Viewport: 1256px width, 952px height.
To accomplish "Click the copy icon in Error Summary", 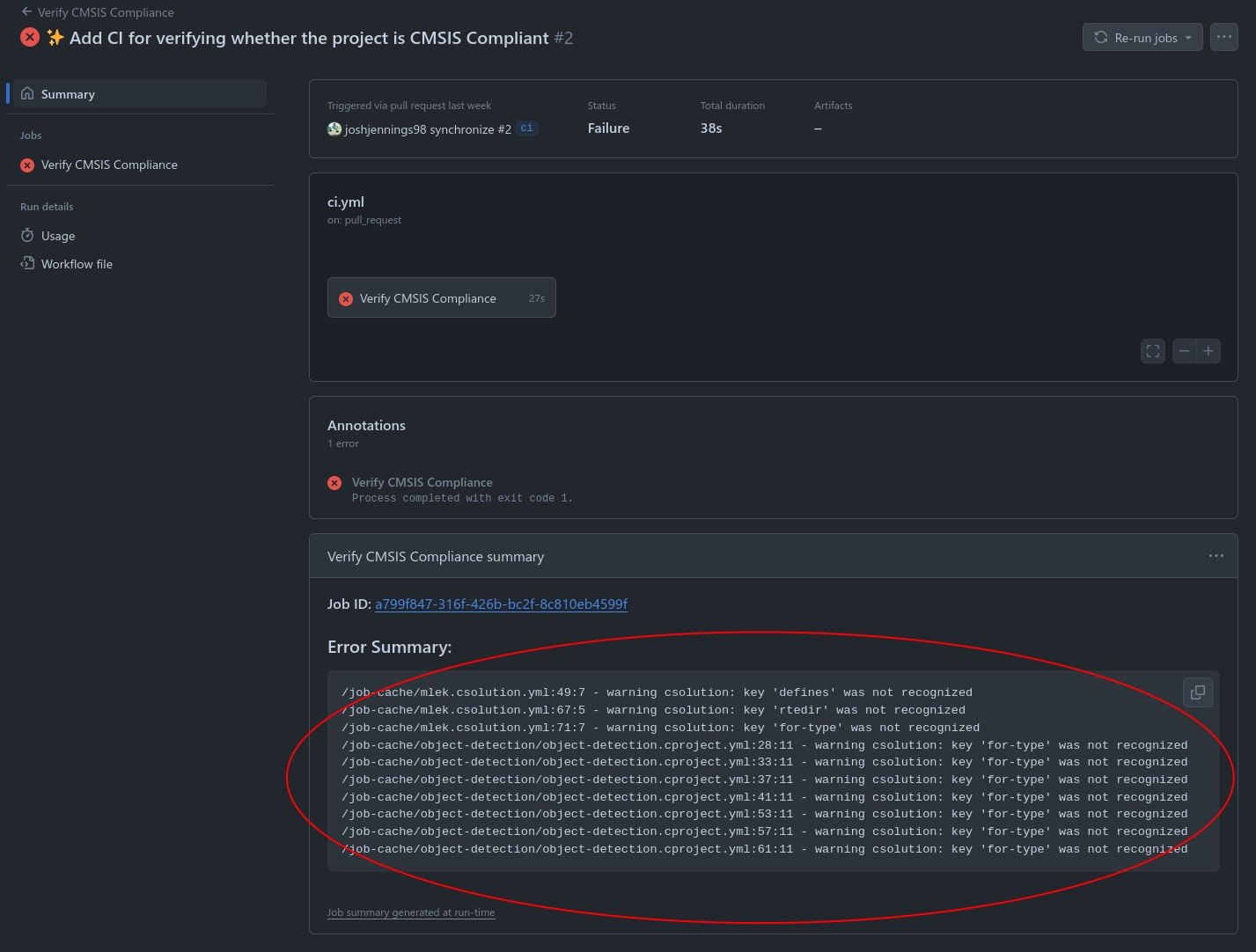I will [1197, 692].
